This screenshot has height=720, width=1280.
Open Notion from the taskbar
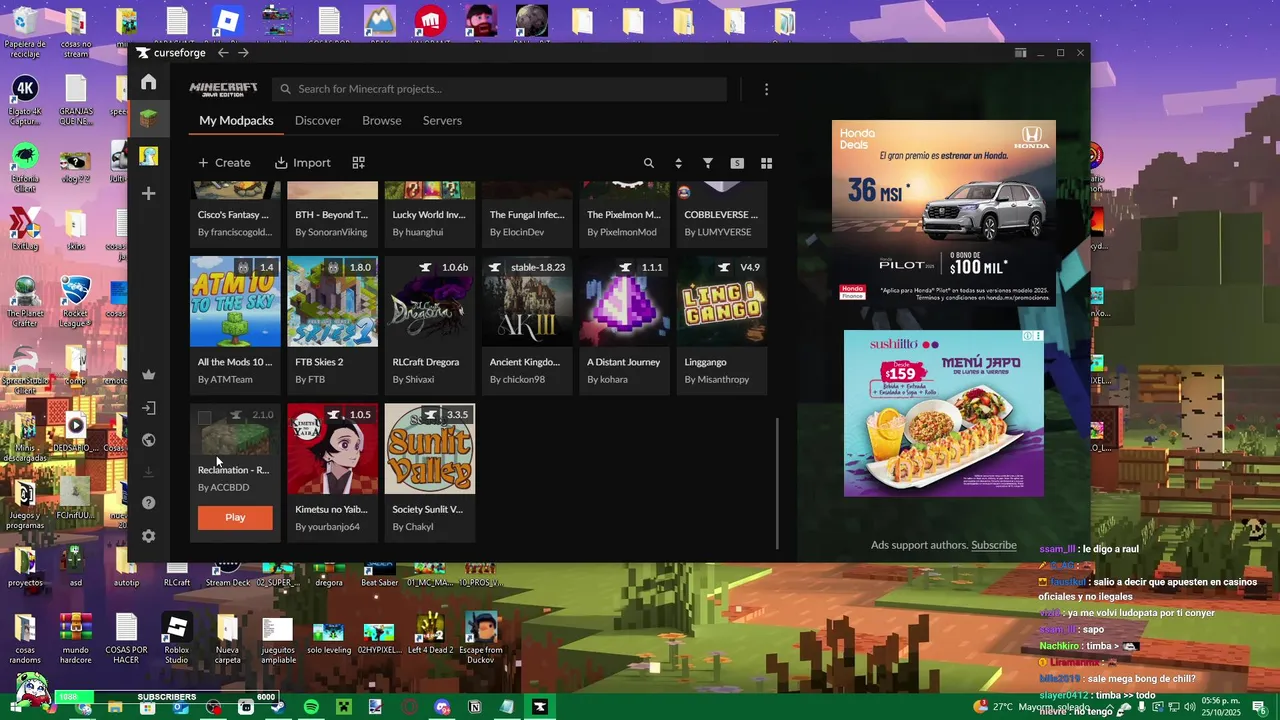pyautogui.click(x=474, y=707)
